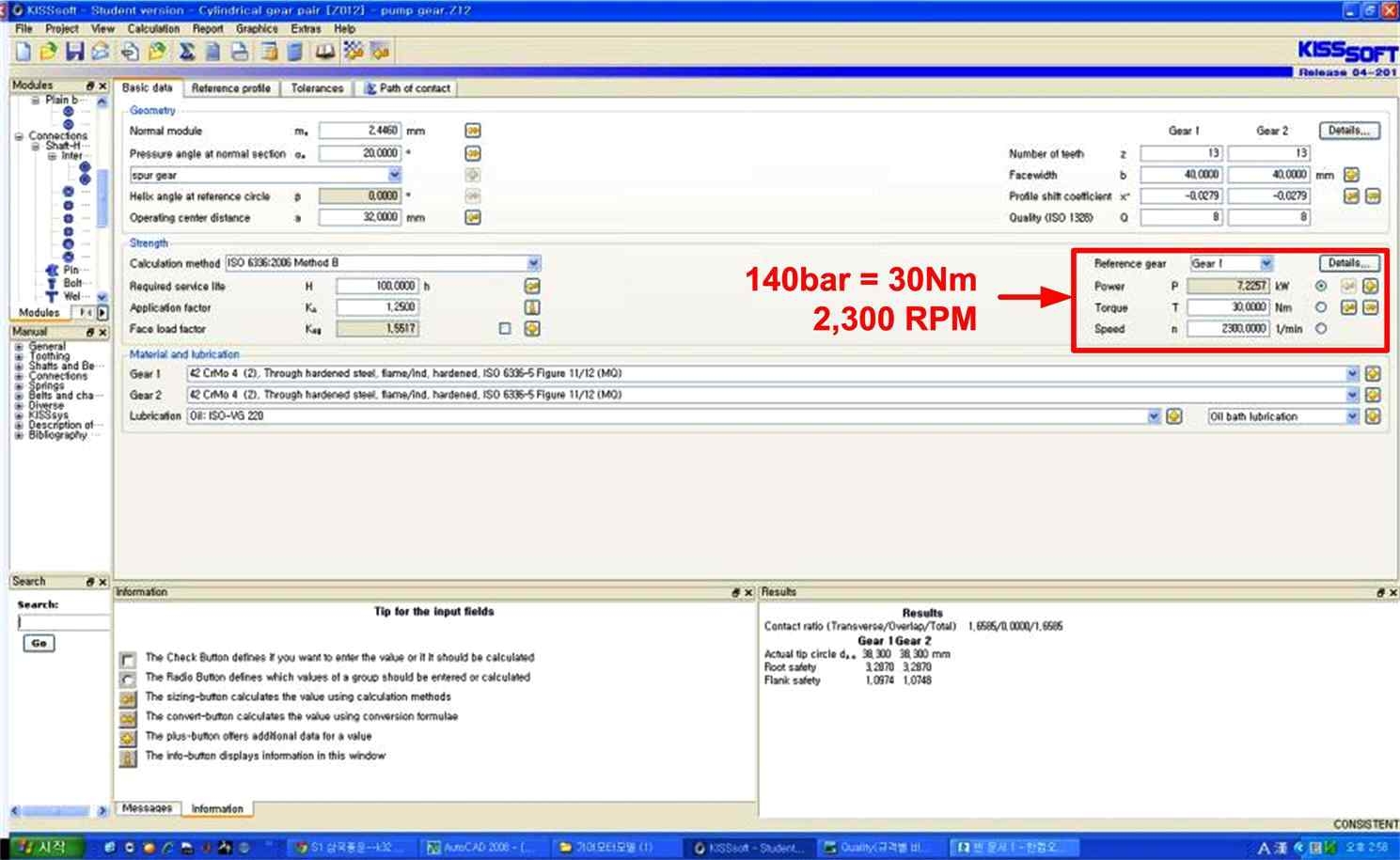Click the Normal module value field
The image size is (1400, 860).
click(360, 131)
